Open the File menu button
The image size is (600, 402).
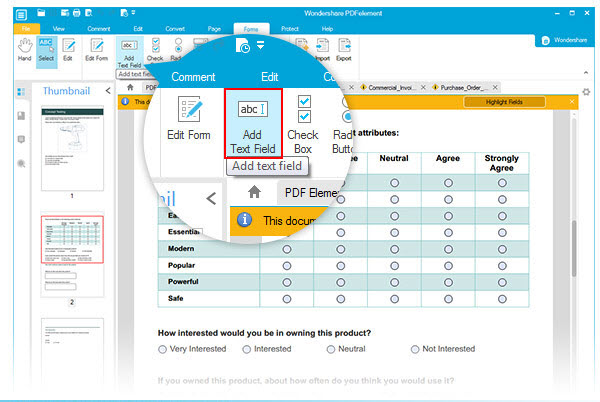(x=18, y=29)
